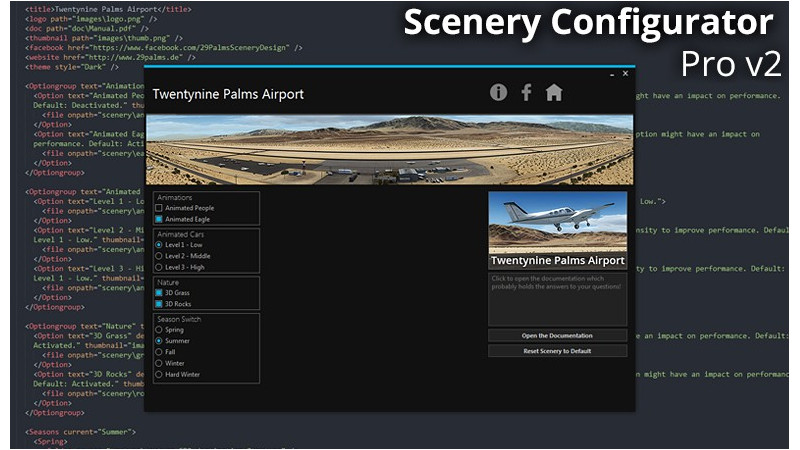Image resolution: width=800 pixels, height=450 pixels.
Task: Minimize the Scenery Configurator window
Action: point(612,74)
